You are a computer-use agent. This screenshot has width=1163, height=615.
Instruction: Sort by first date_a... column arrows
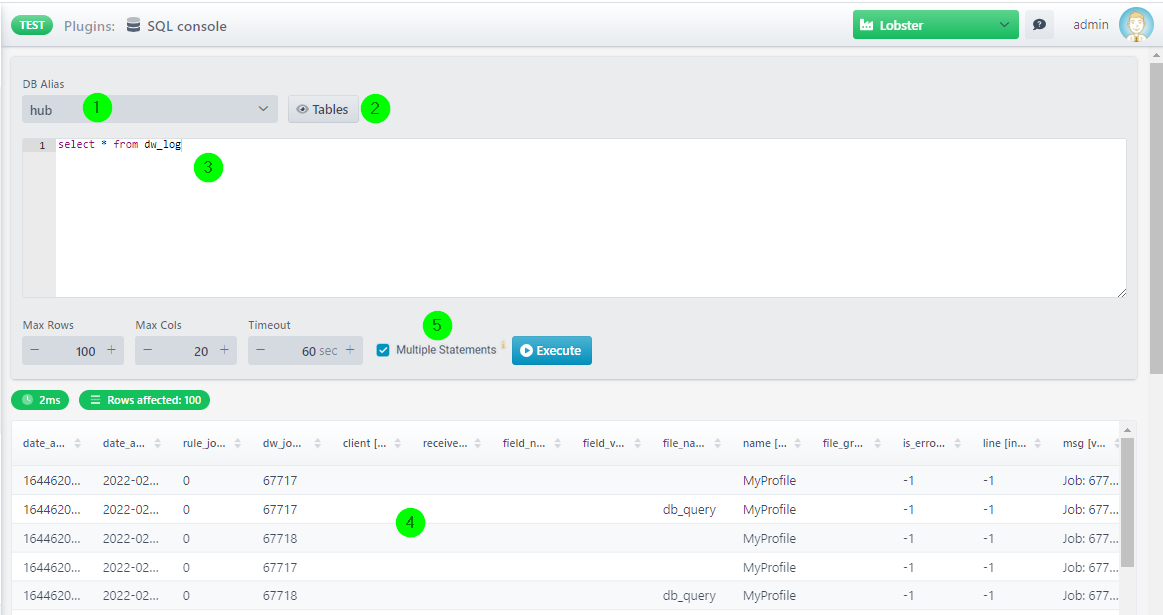pos(77,444)
